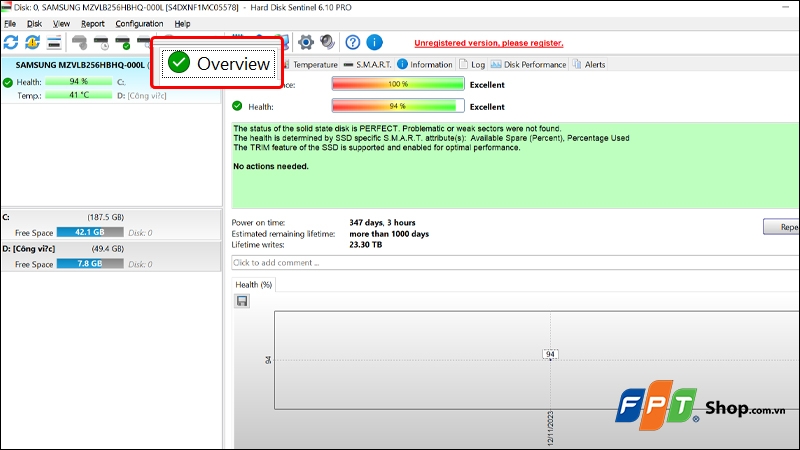This screenshot has width=800, height=450.
Task: Click the hardware disk test icon
Action: pyautogui.click(x=79, y=42)
